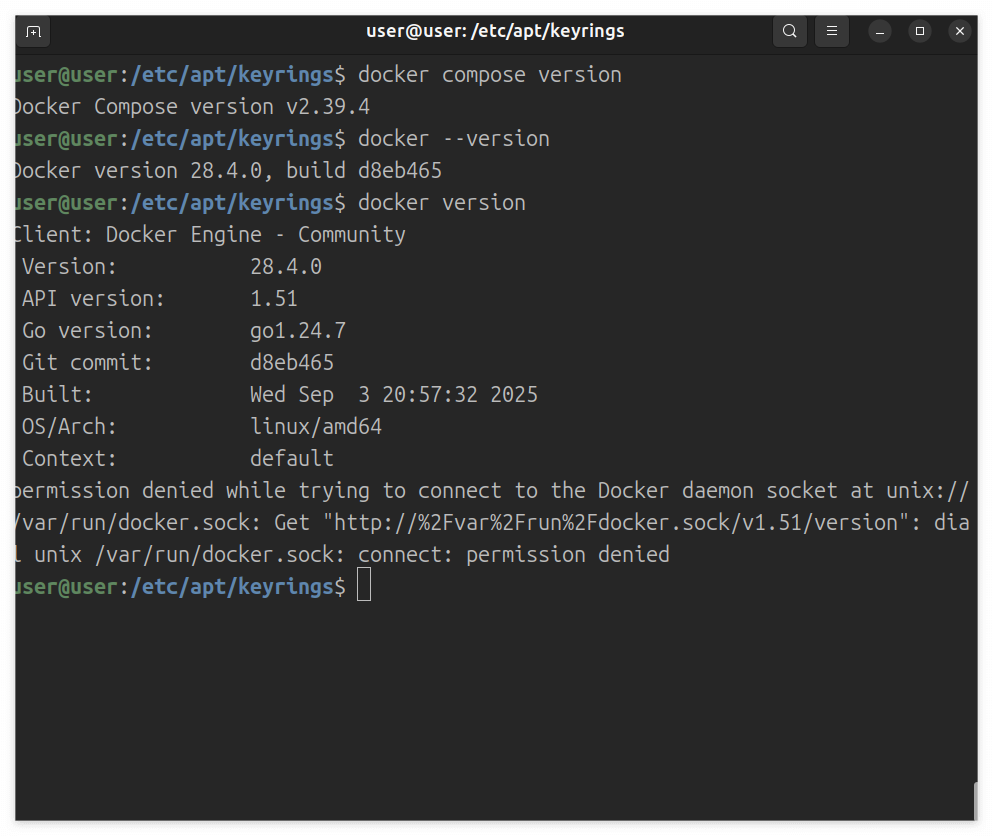
Task: Minimize the terminal window
Action: pos(880,31)
